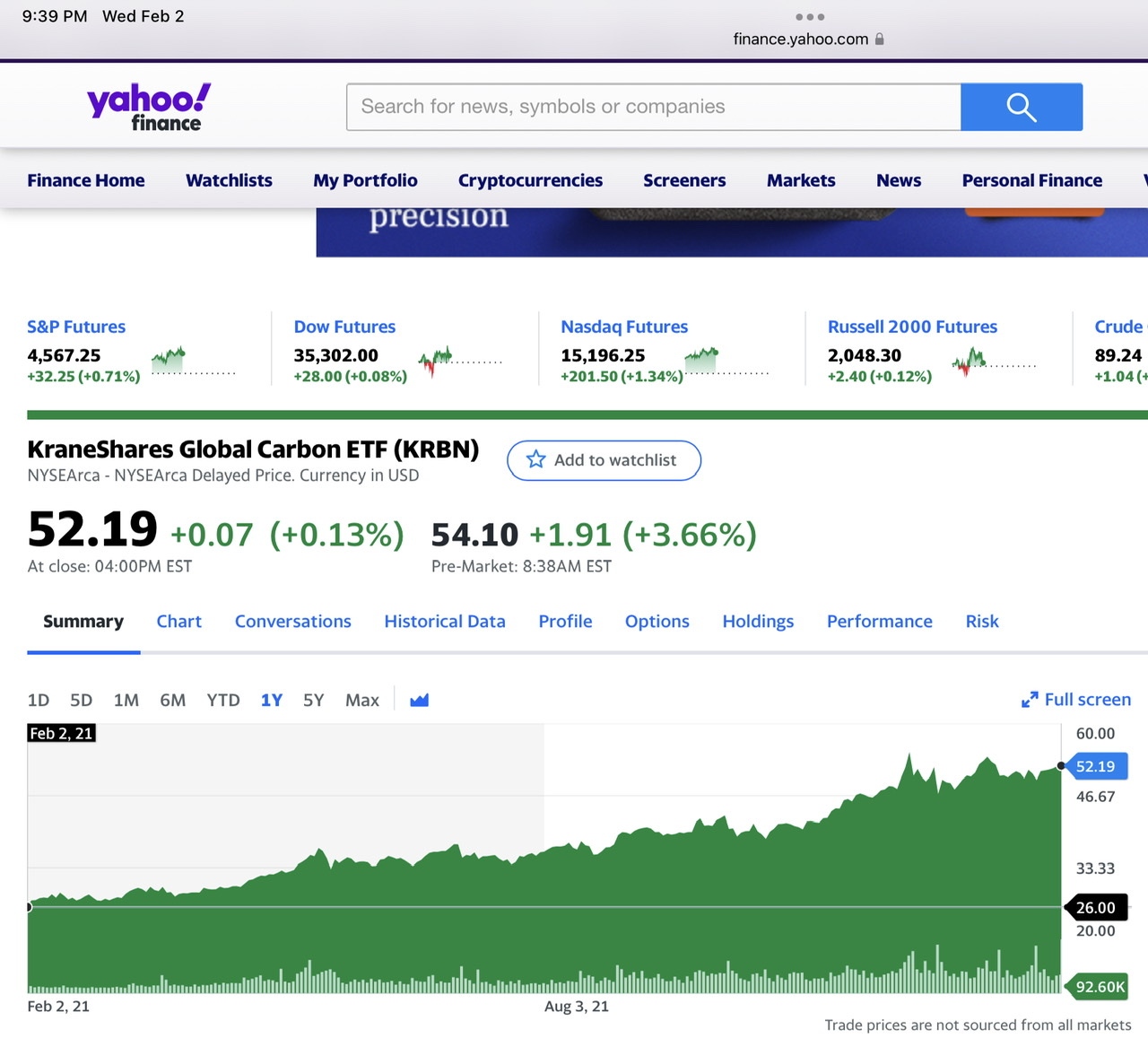Open the Nasdaq Futures mini sparkline chart
The image size is (1148, 1038).
click(x=726, y=361)
